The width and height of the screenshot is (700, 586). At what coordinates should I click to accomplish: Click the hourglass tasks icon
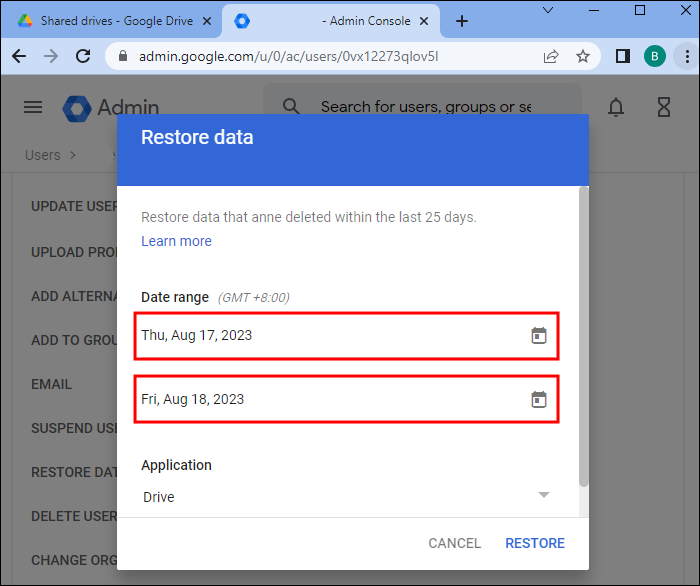point(663,107)
